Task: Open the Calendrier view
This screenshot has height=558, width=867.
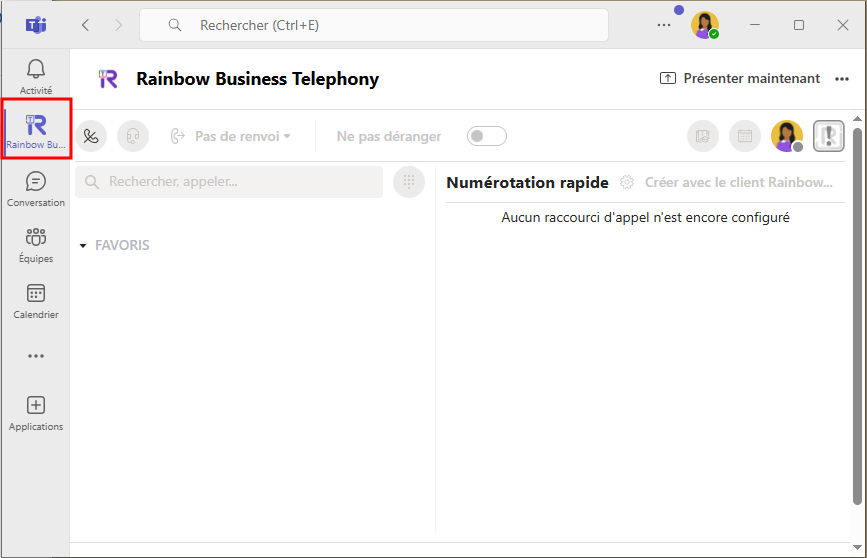Action: [35, 299]
